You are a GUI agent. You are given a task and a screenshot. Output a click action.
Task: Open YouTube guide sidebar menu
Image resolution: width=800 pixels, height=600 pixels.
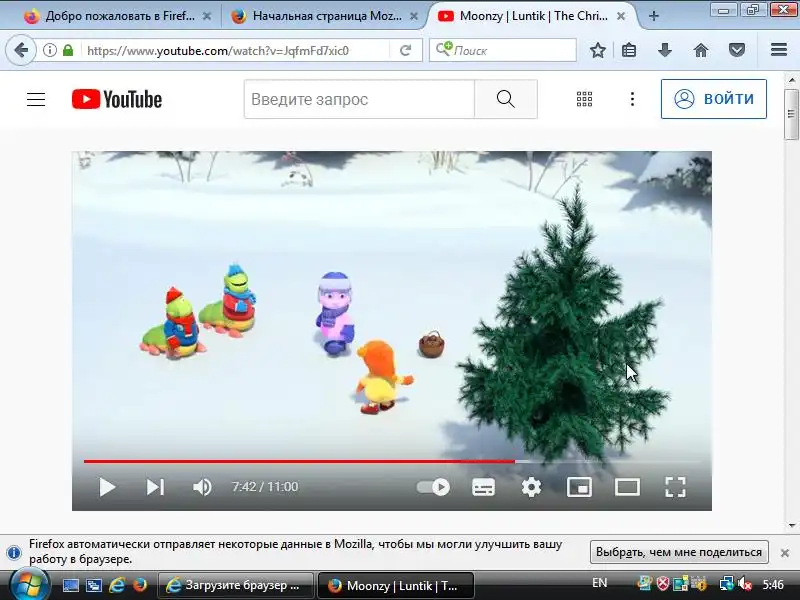(x=36, y=99)
